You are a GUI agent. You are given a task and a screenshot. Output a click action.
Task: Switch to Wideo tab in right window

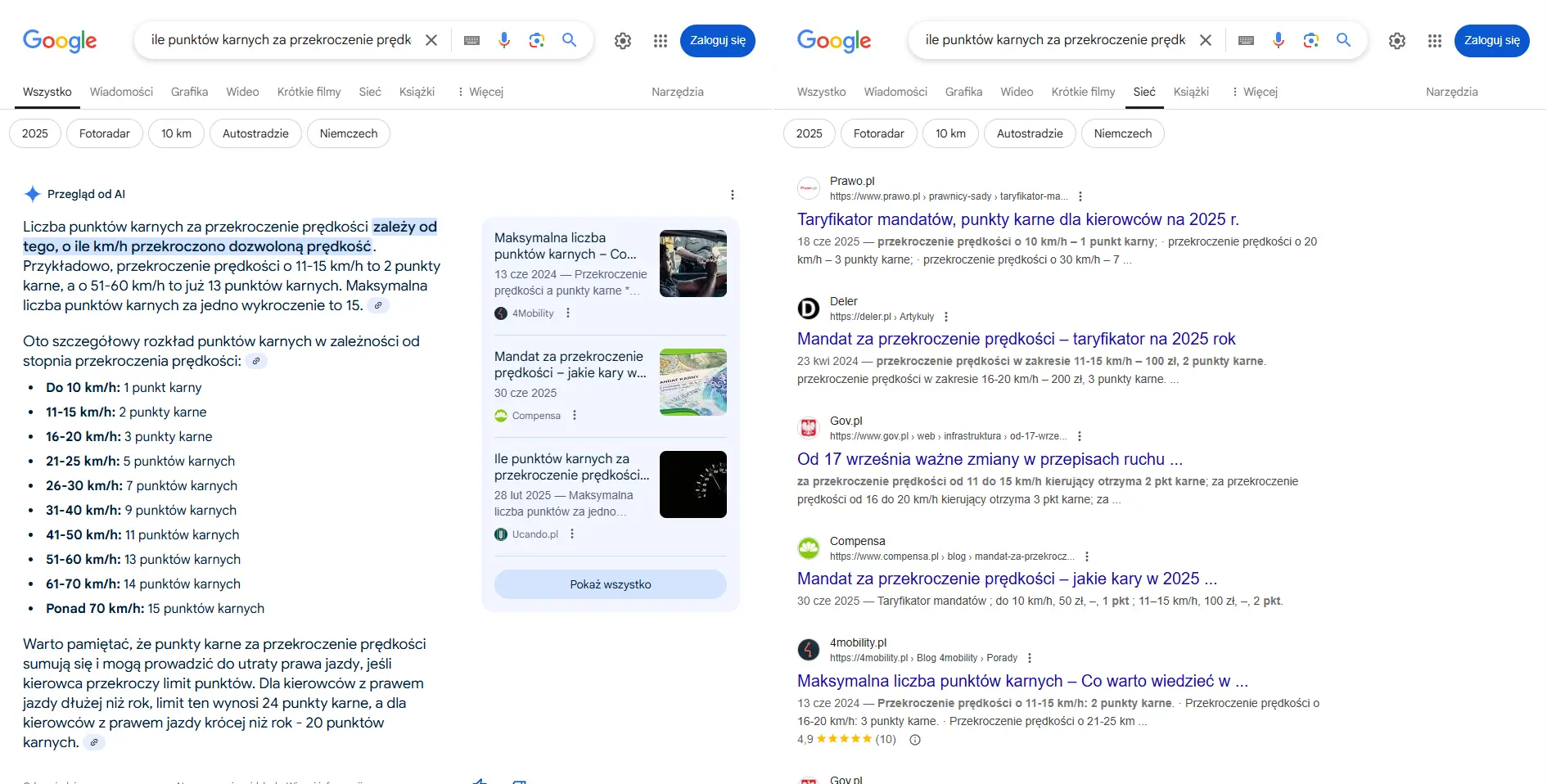1017,92
